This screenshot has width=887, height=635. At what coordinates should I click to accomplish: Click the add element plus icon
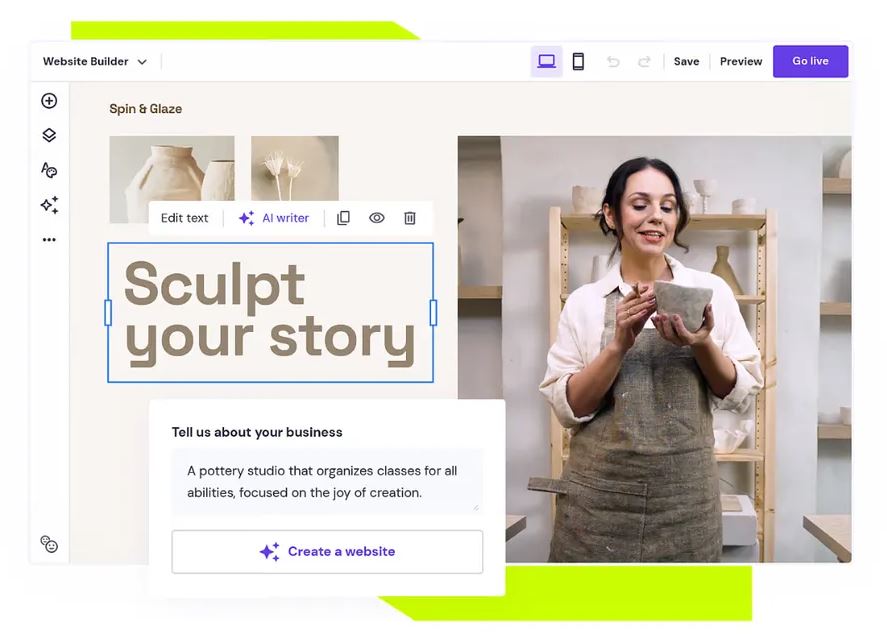[49, 101]
